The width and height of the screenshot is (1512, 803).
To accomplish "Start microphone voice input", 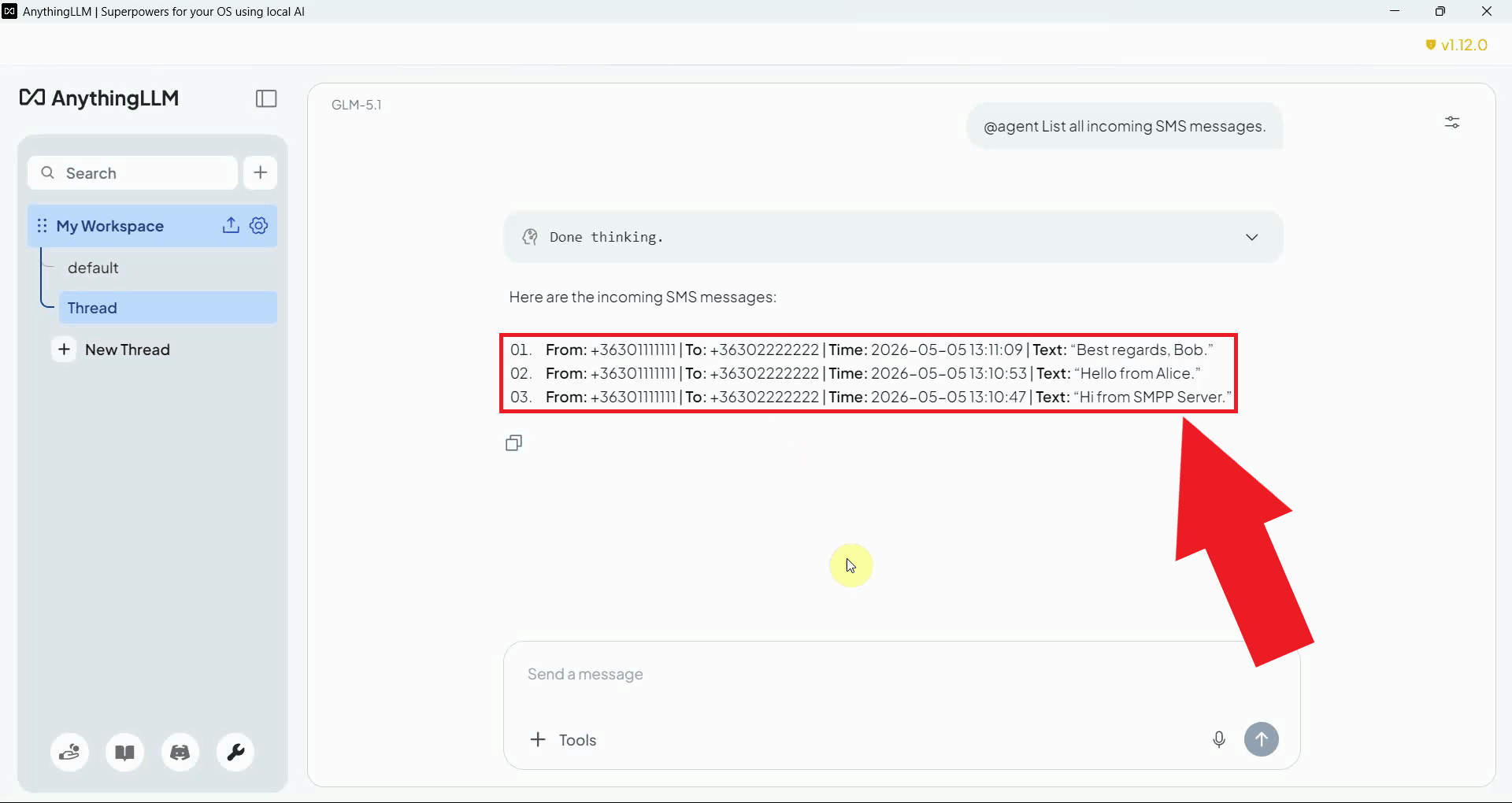I will [1219, 740].
